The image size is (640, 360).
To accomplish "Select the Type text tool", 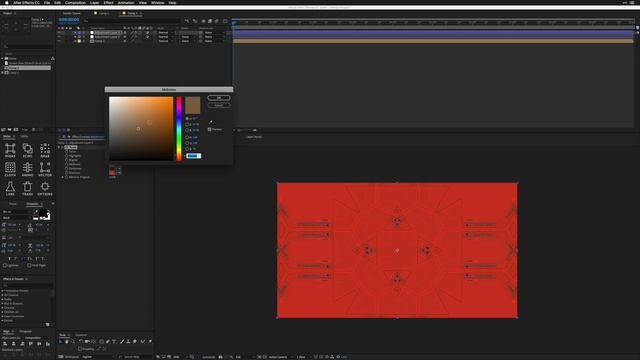I will (114, 342).
